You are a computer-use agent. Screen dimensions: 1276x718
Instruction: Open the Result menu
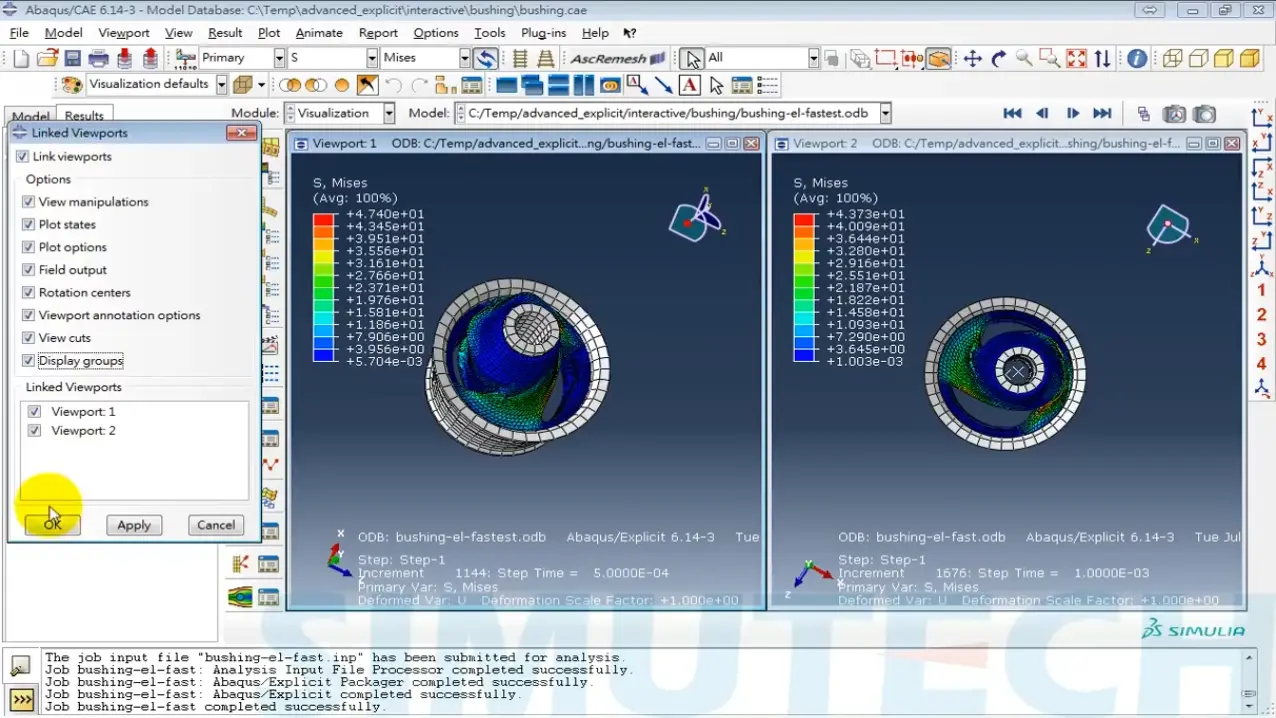point(225,32)
